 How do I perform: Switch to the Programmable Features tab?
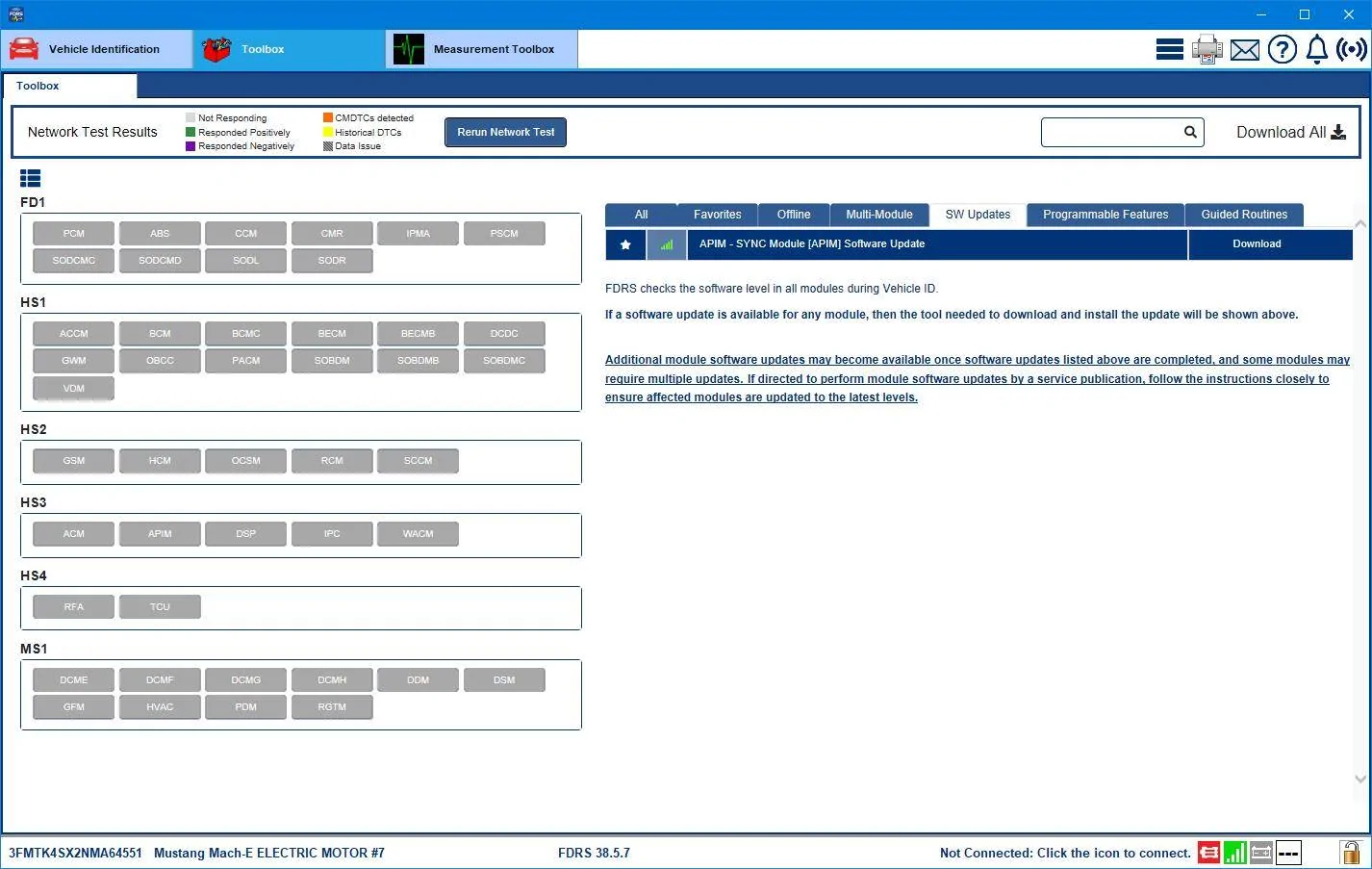tap(1105, 215)
